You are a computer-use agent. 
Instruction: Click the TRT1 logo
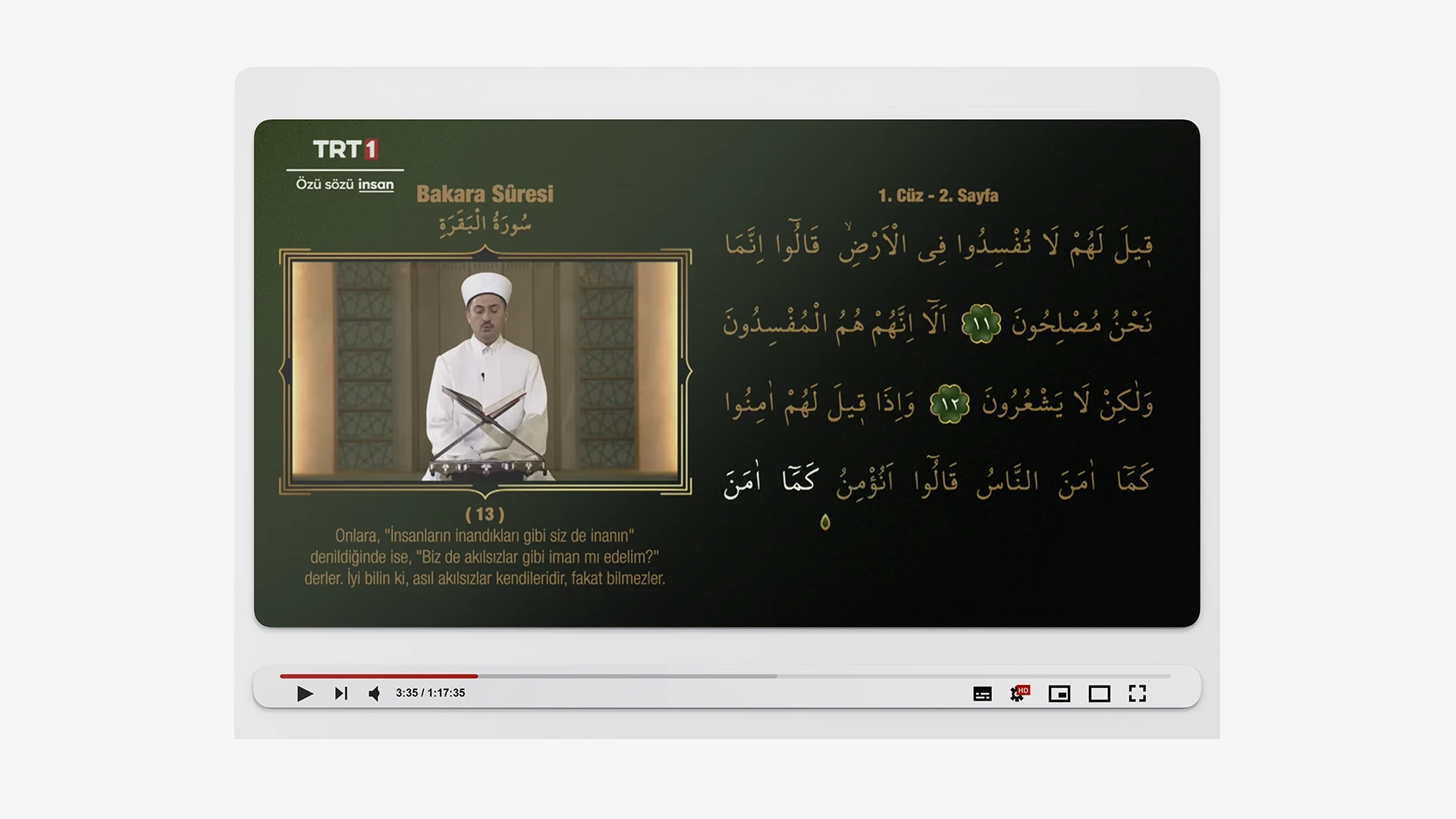pos(345,149)
